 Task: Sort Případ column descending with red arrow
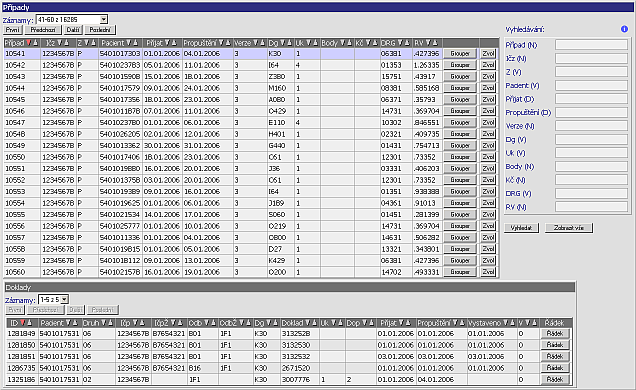(29, 43)
